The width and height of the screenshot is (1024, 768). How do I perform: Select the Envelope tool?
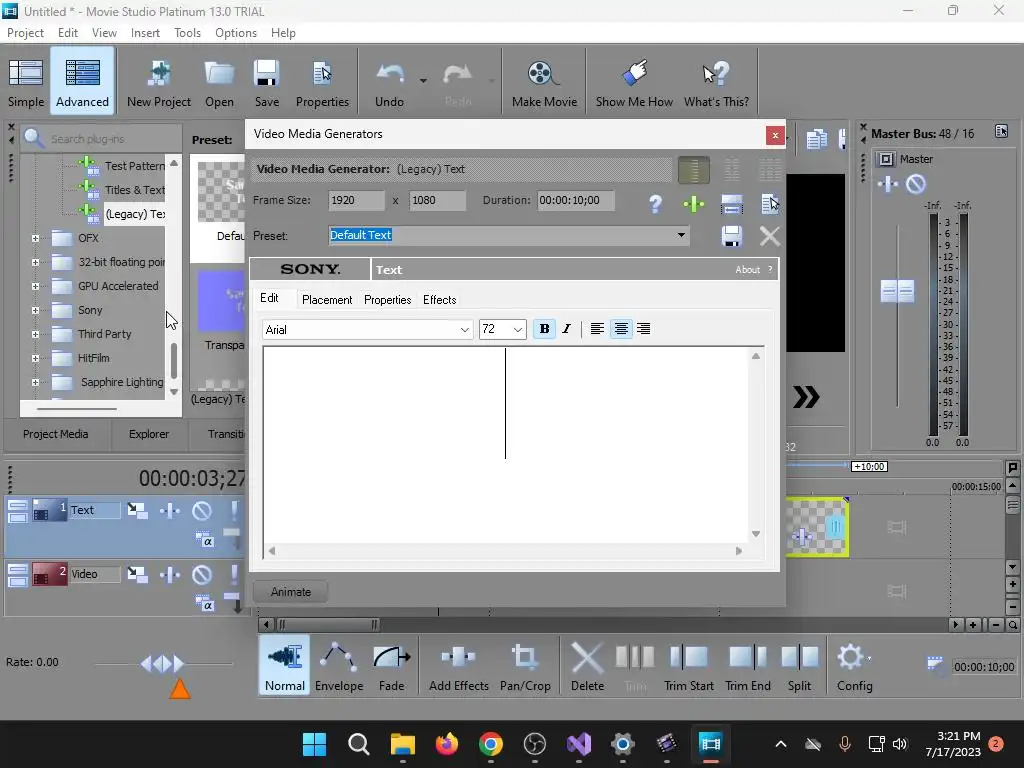(x=339, y=666)
